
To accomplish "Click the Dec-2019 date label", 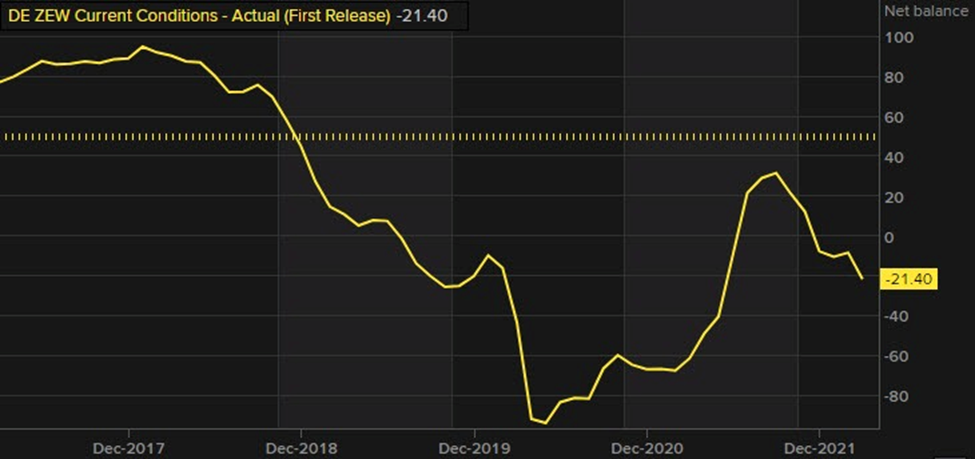I will pyautogui.click(x=474, y=448).
